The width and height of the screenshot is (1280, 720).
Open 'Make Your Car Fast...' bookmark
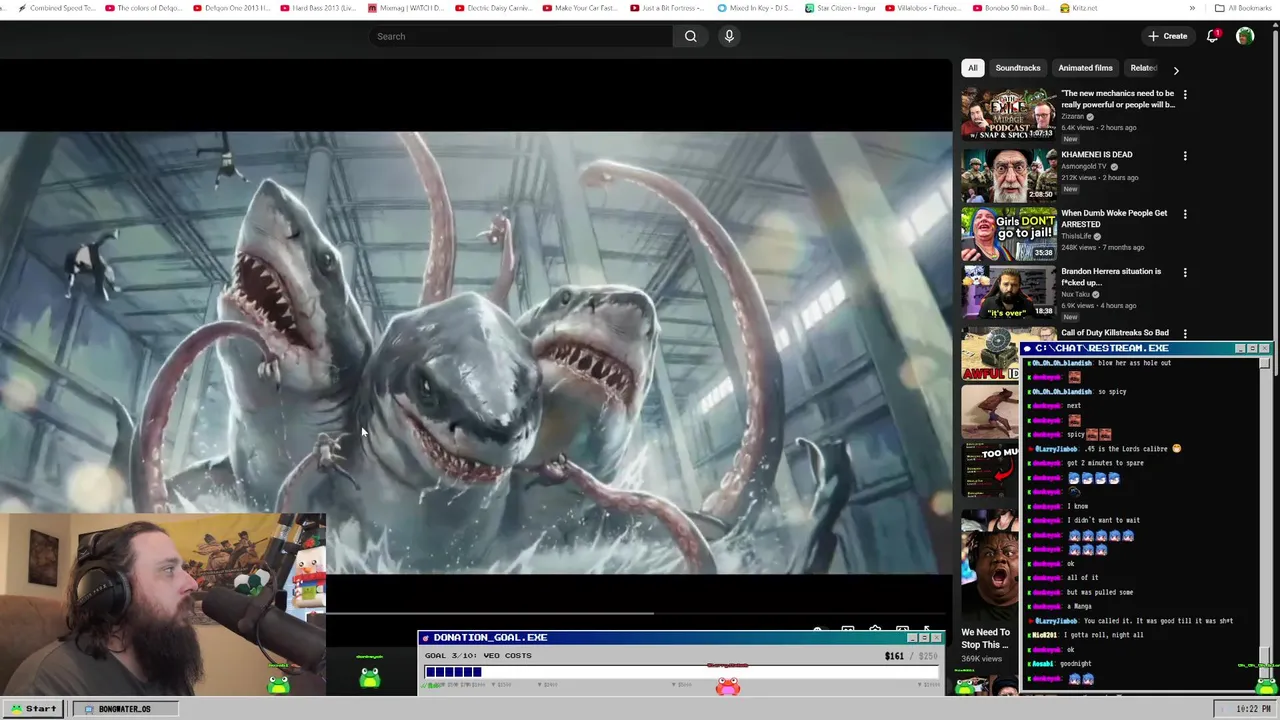coord(581,8)
